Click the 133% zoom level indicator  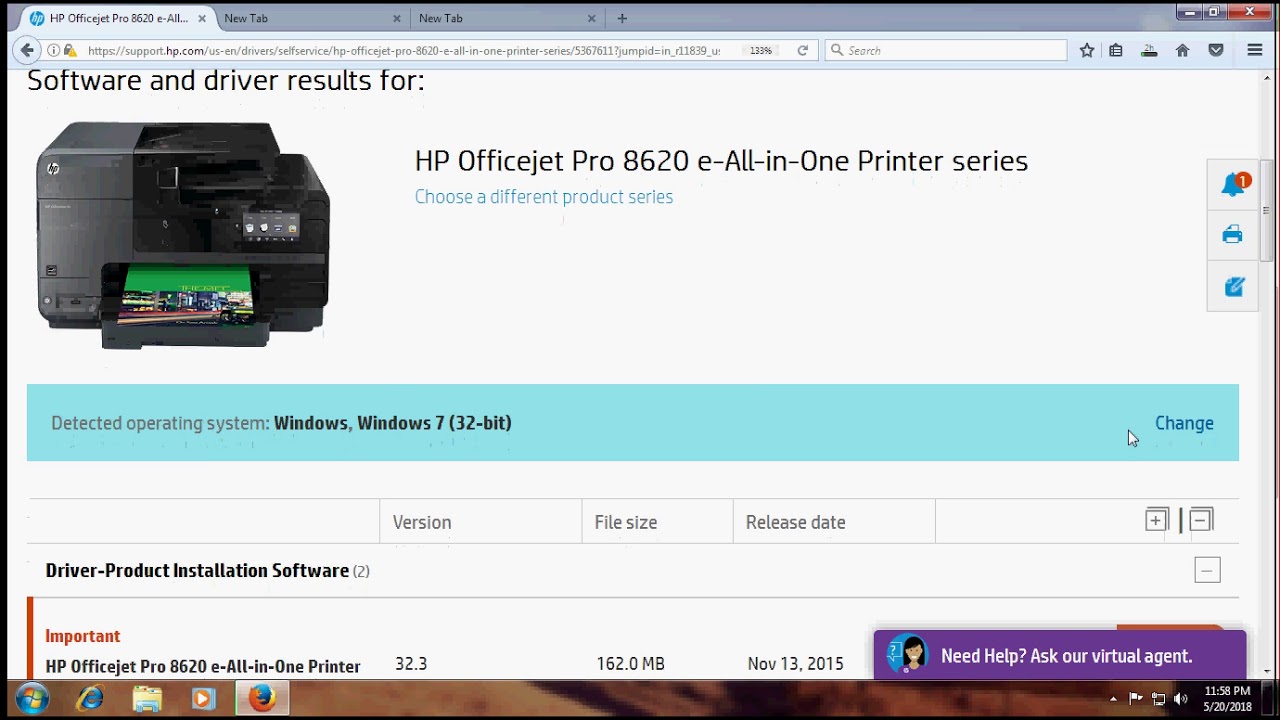click(x=761, y=50)
